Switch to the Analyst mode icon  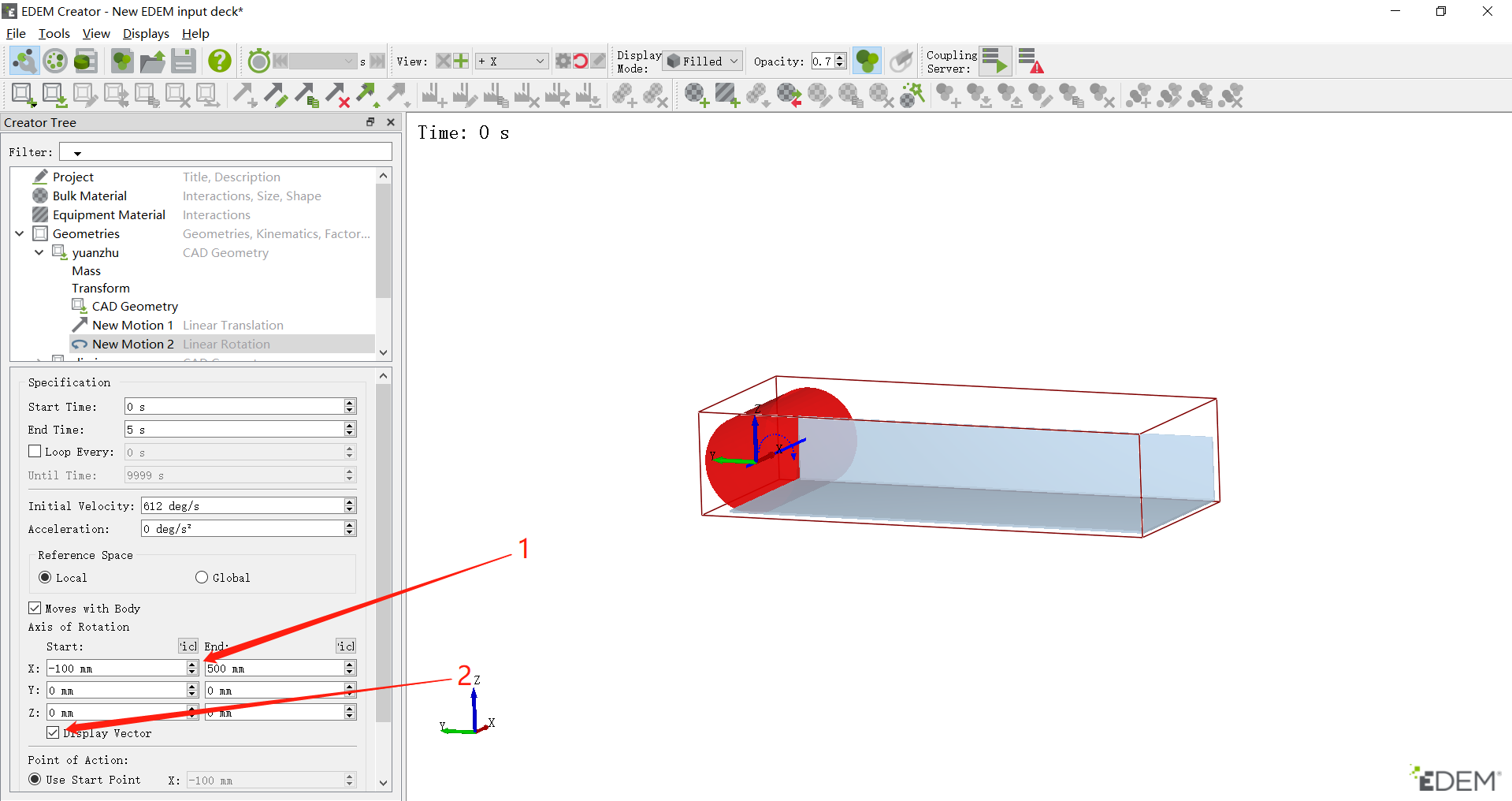point(85,61)
